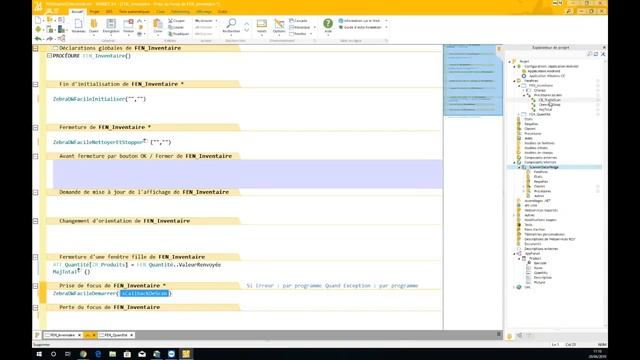This screenshot has height=360, width=640.
Task: Click the Volets ribbon icon
Action: (262, 26)
